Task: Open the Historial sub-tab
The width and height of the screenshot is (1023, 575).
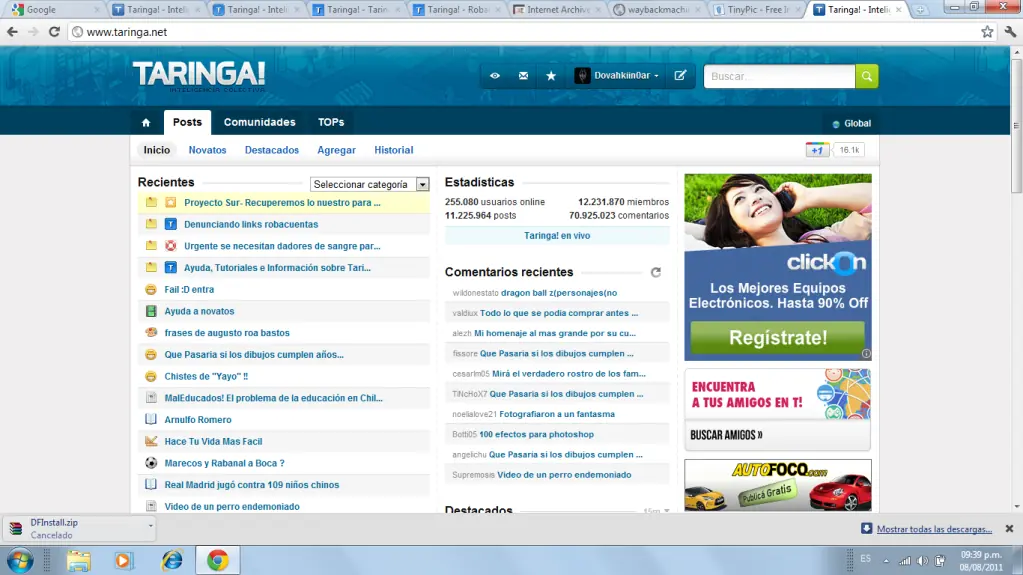Action: [x=393, y=150]
